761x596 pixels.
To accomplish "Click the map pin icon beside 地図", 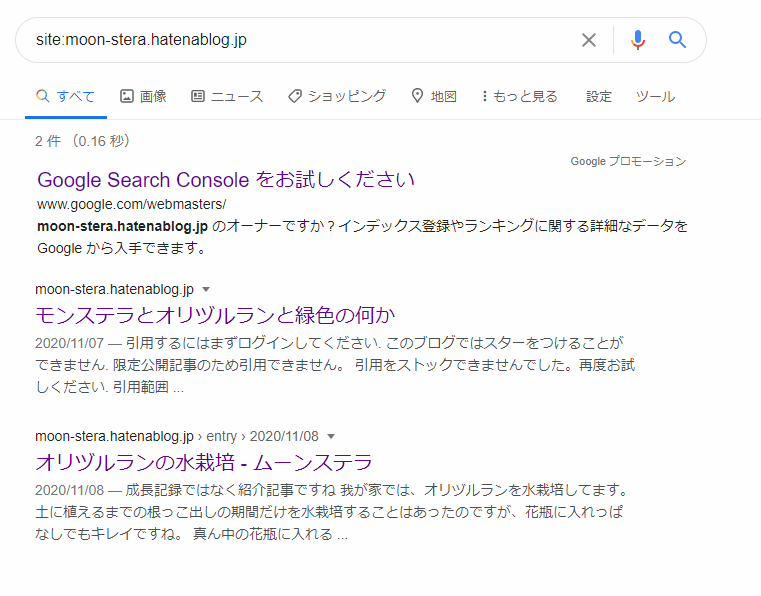I will (417, 96).
